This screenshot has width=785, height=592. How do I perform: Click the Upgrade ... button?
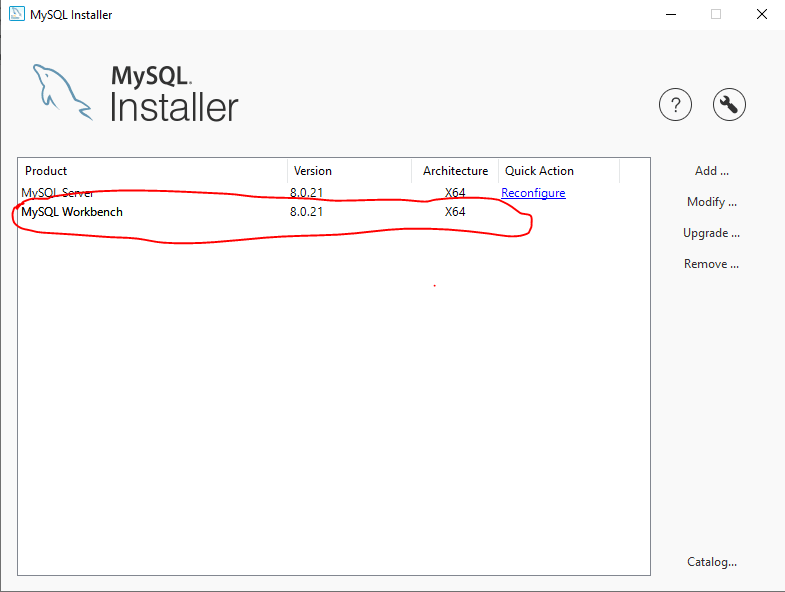(711, 233)
